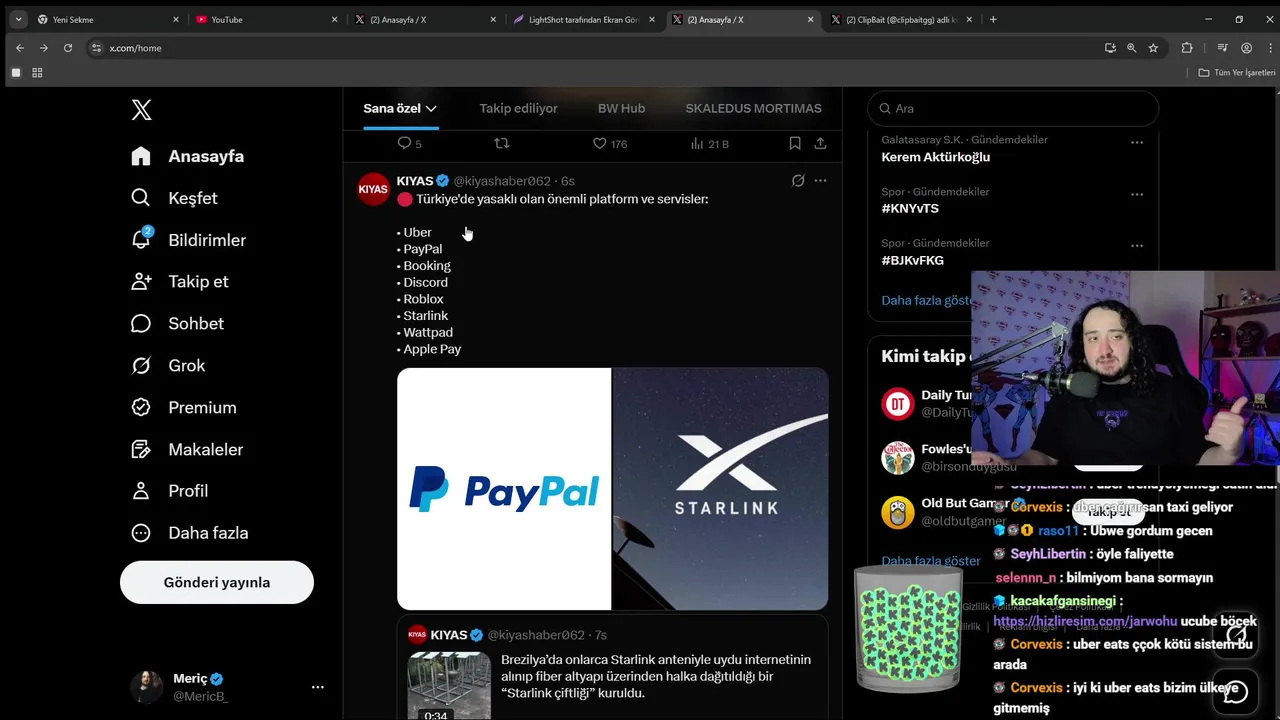Click the X logo in sidebar
The width and height of the screenshot is (1280, 720).
pyautogui.click(x=142, y=110)
